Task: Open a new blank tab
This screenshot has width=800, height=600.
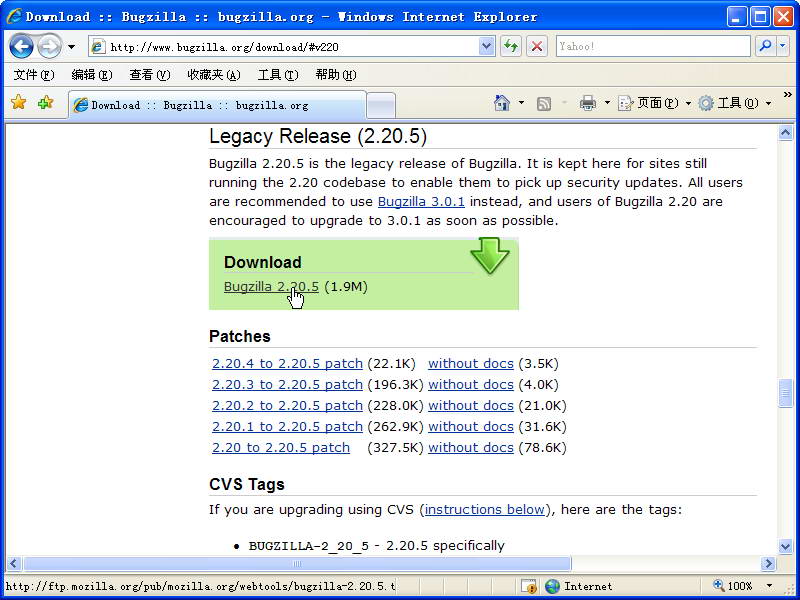Action: (x=381, y=106)
